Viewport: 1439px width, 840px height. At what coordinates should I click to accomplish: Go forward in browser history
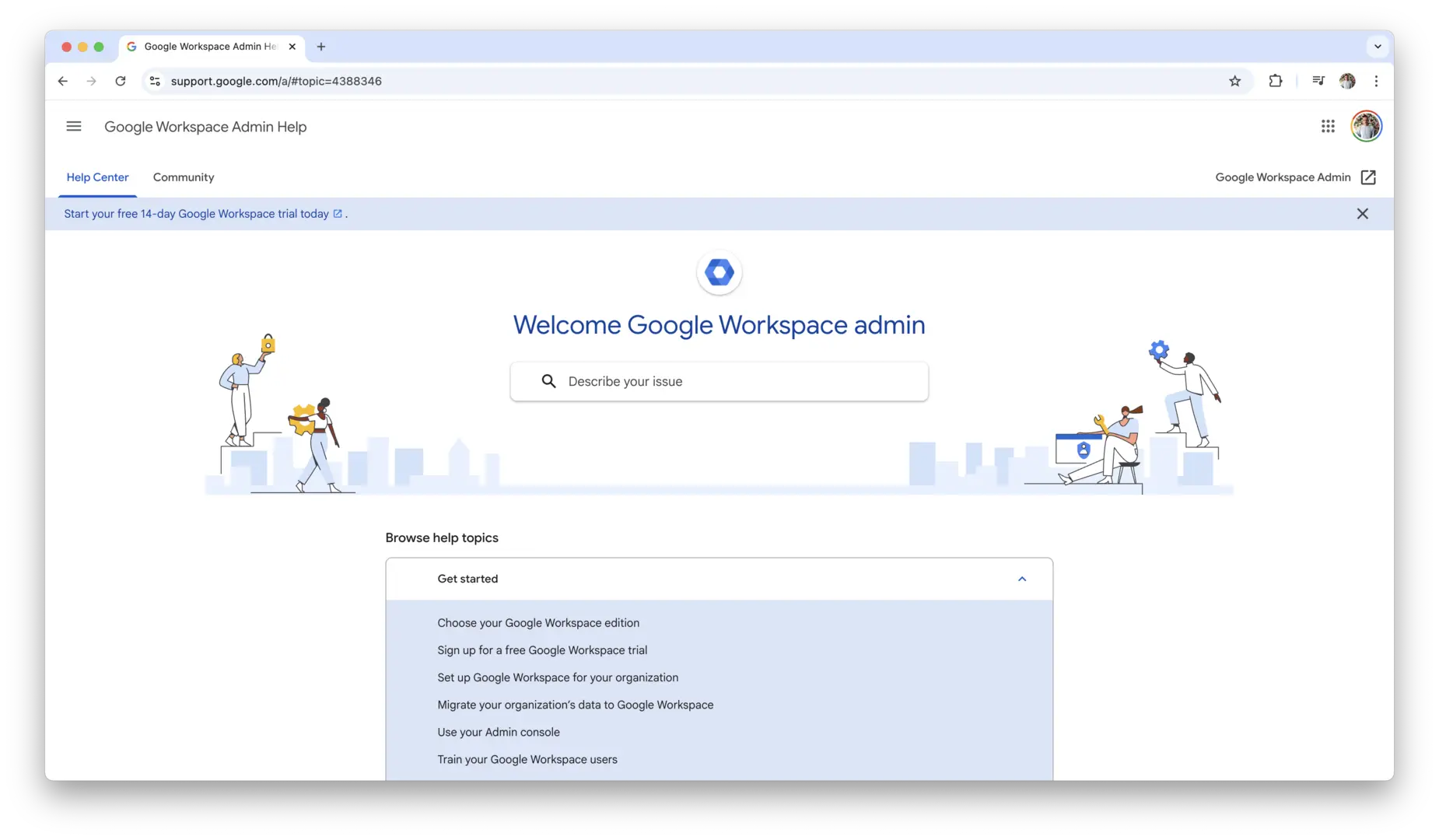[92, 81]
